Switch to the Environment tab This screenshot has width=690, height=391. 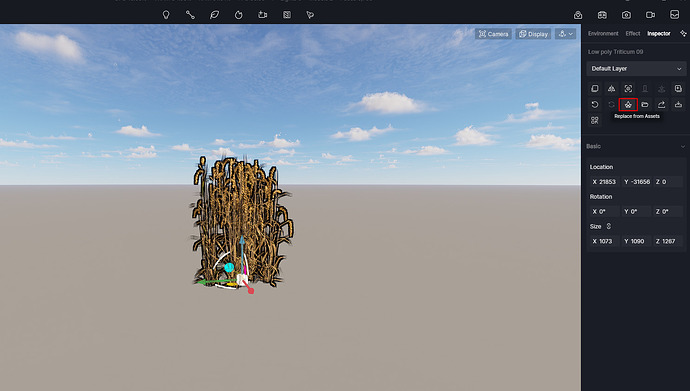tap(603, 33)
